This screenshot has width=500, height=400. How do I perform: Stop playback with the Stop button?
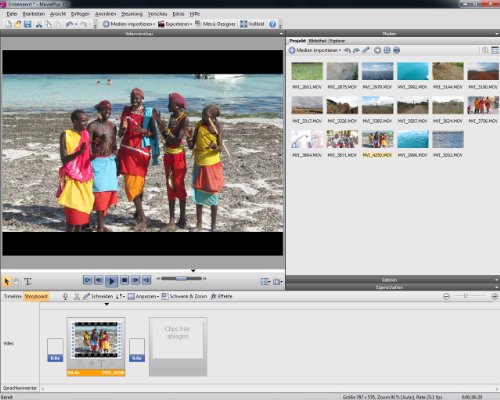124,280
